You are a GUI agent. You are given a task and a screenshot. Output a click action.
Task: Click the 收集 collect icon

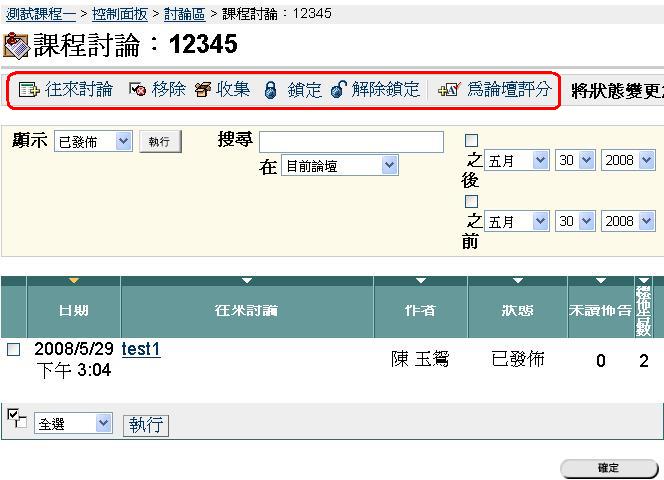tap(203, 90)
